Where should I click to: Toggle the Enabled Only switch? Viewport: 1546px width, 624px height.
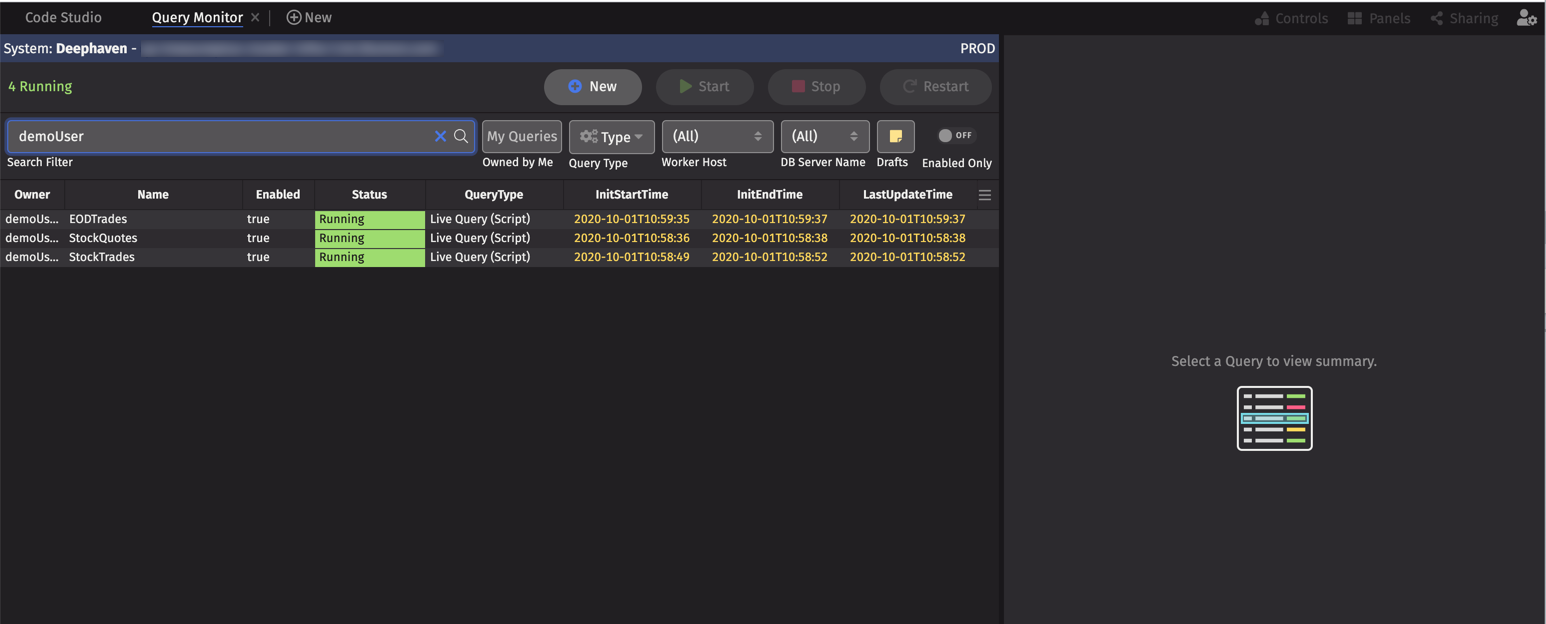tap(956, 135)
